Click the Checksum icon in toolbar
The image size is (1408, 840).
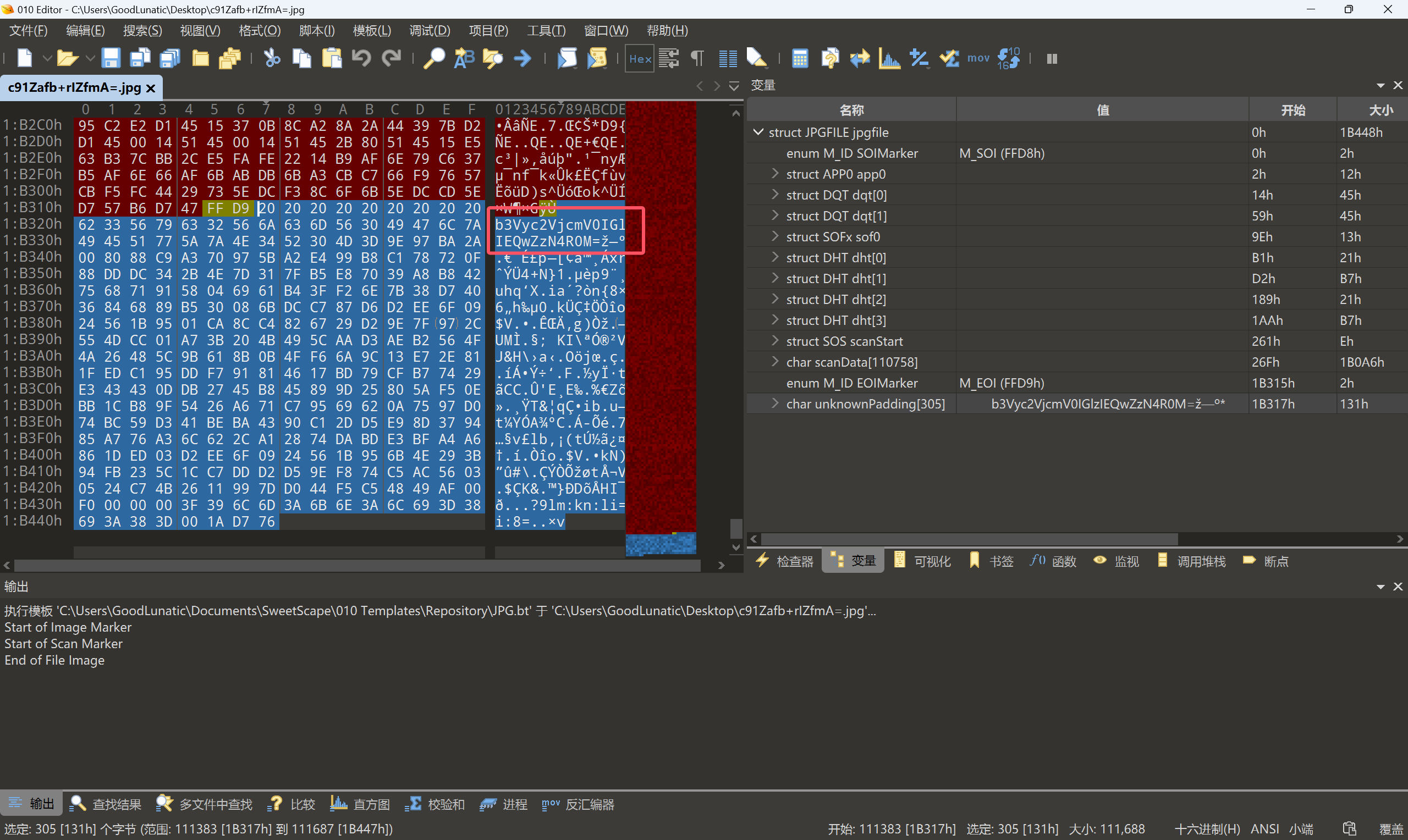[x=949, y=58]
